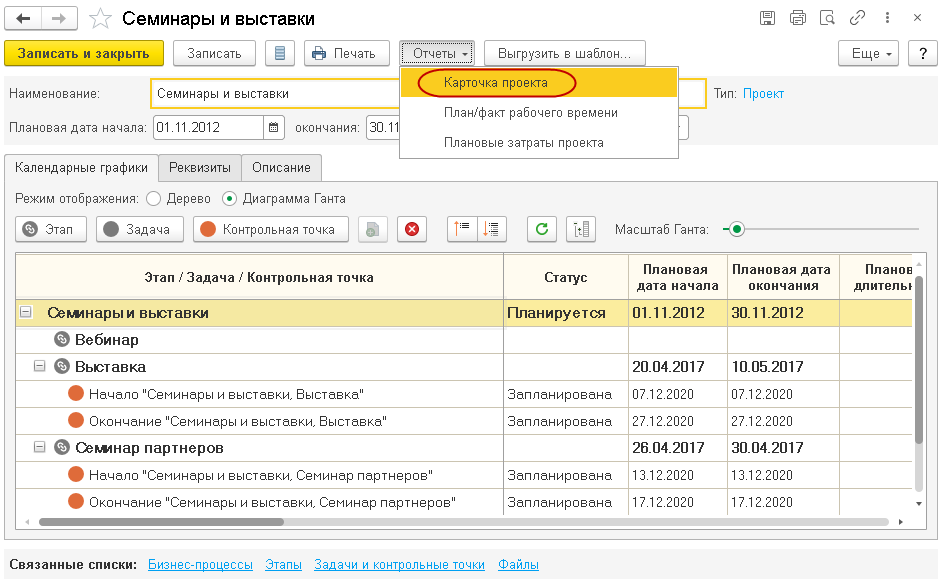Choose Плановые затраты проекта report

539,142
